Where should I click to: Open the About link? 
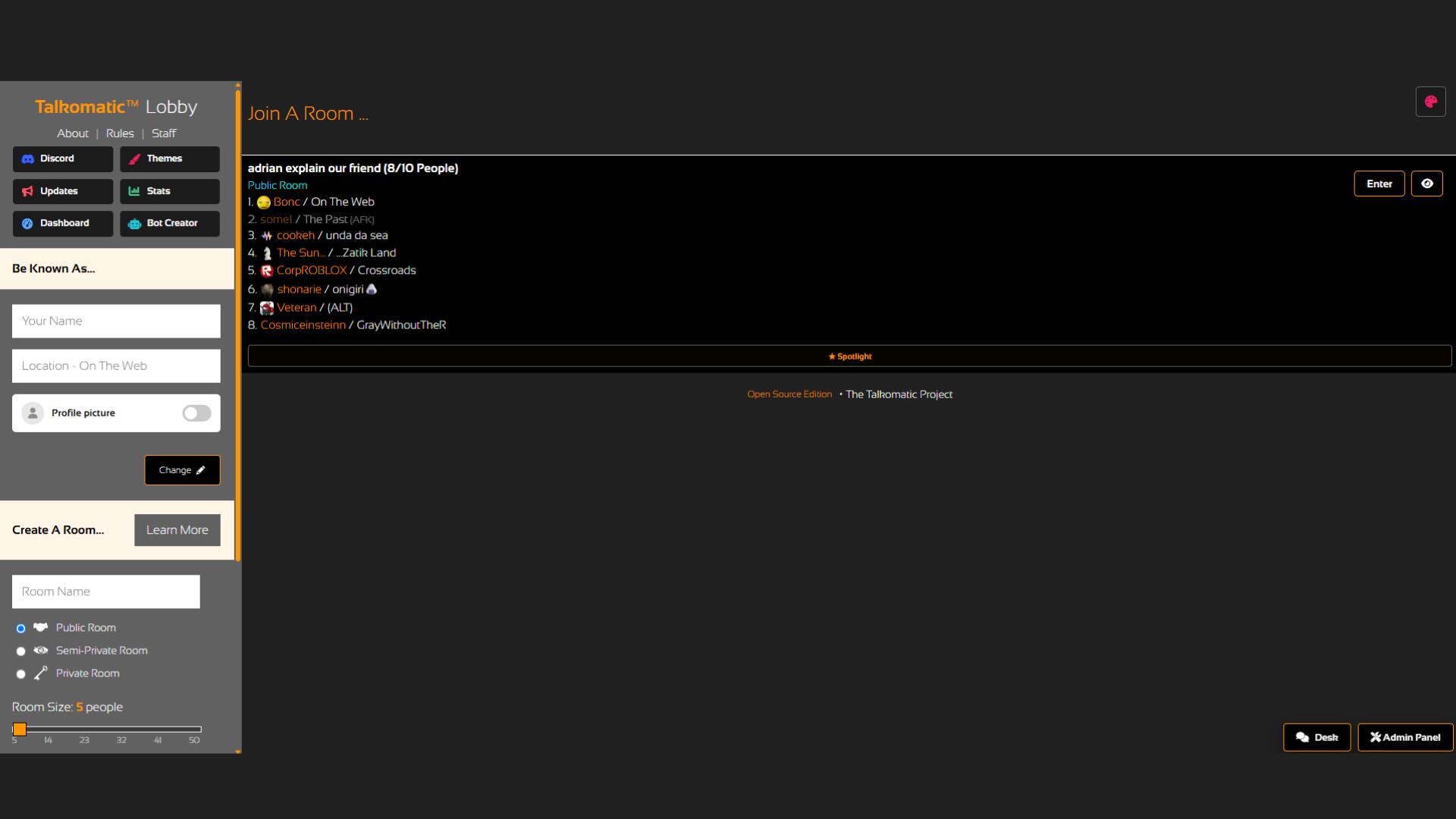point(73,133)
